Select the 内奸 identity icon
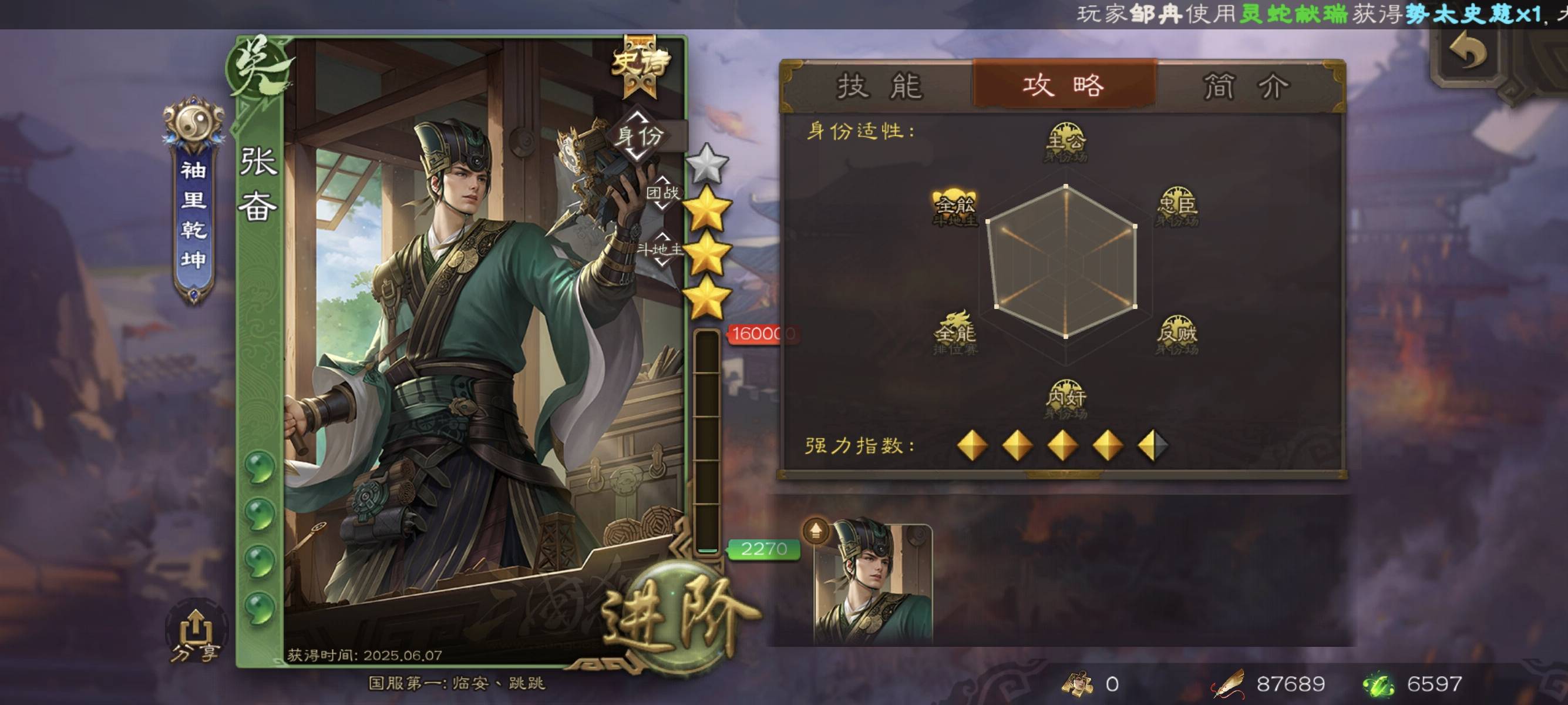This screenshot has width=1568, height=705. pyautogui.click(x=1065, y=399)
